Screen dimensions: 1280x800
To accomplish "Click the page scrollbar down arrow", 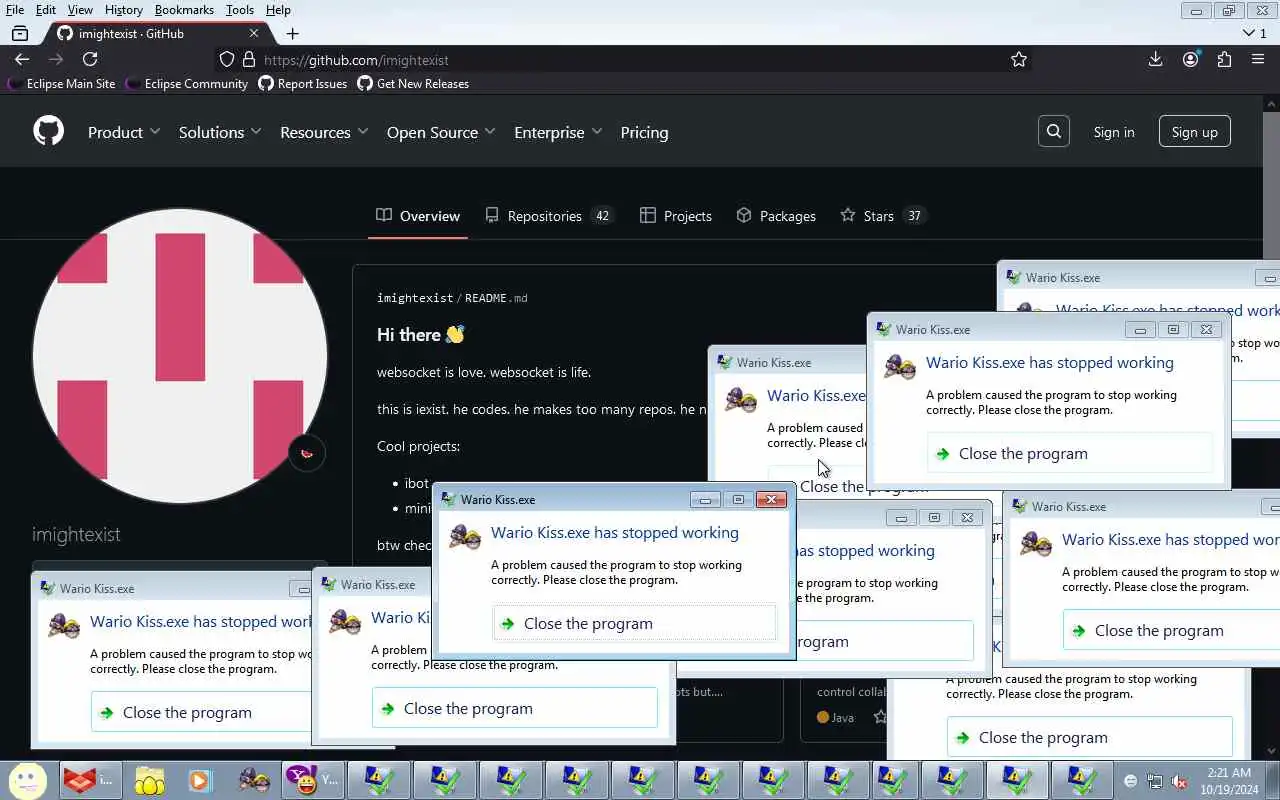I will point(1272,750).
